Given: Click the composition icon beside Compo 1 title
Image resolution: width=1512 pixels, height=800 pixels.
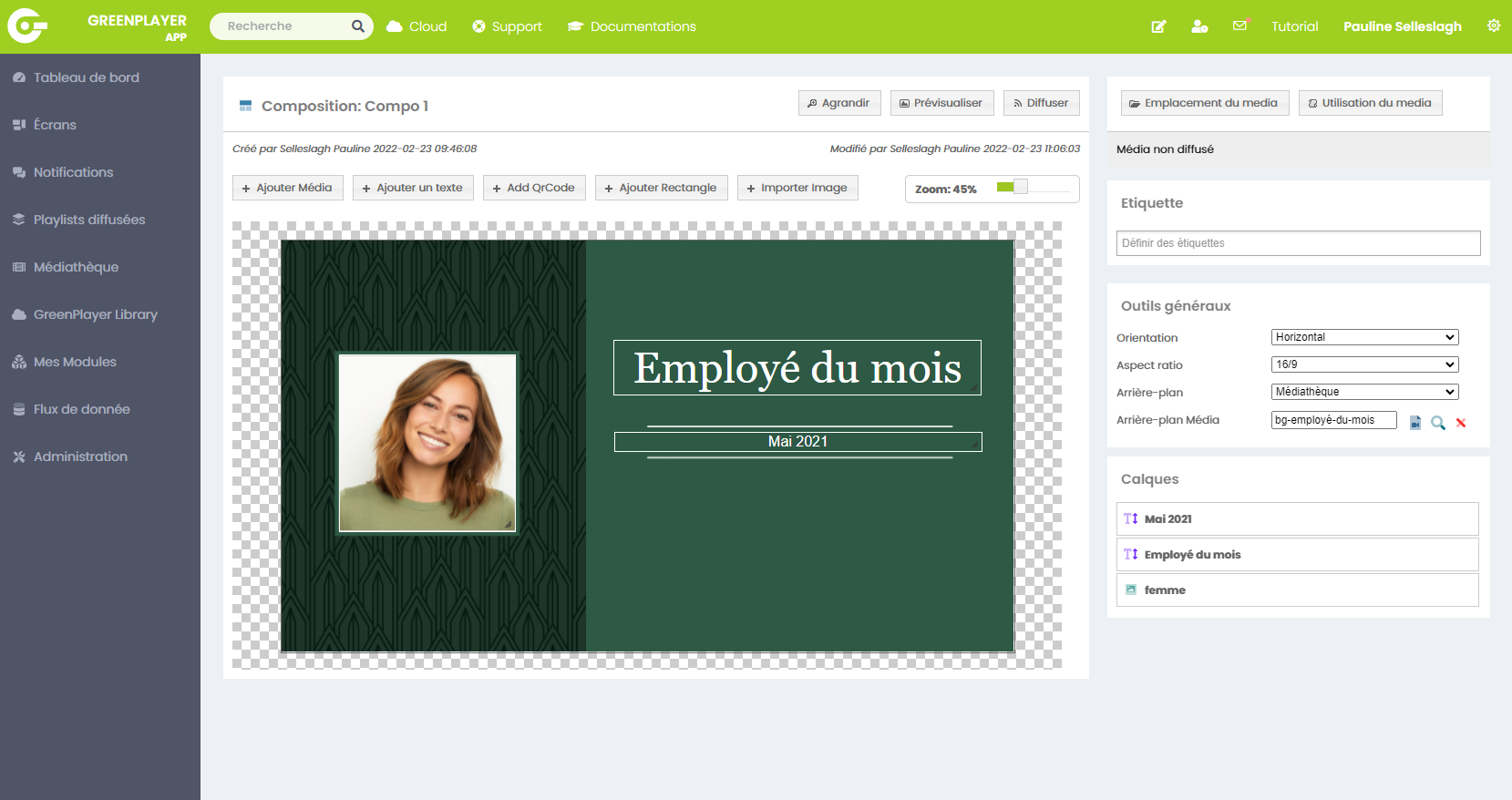Looking at the screenshot, I should 245,106.
